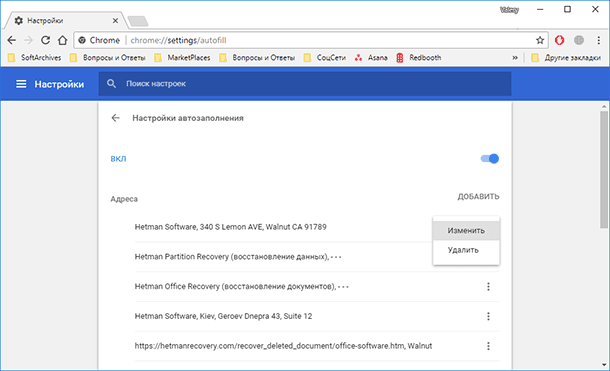610x371 pixels.
Task: Open the Asana bookmark
Action: (x=371, y=58)
